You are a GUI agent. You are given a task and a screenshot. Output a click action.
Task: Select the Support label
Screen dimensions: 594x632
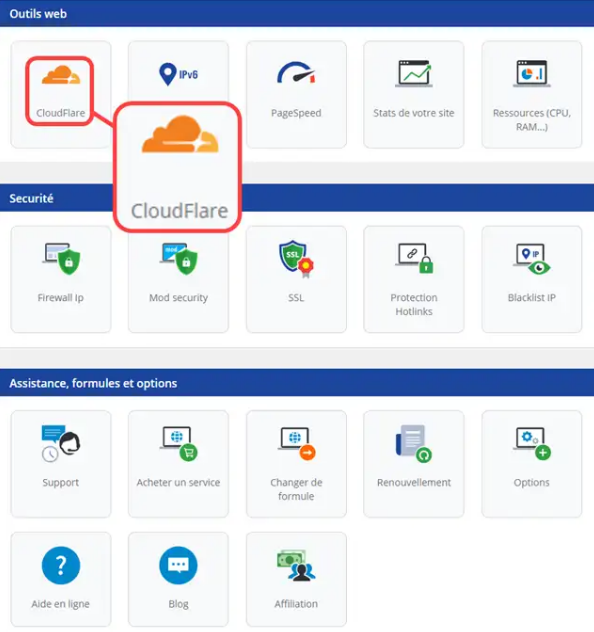61,482
